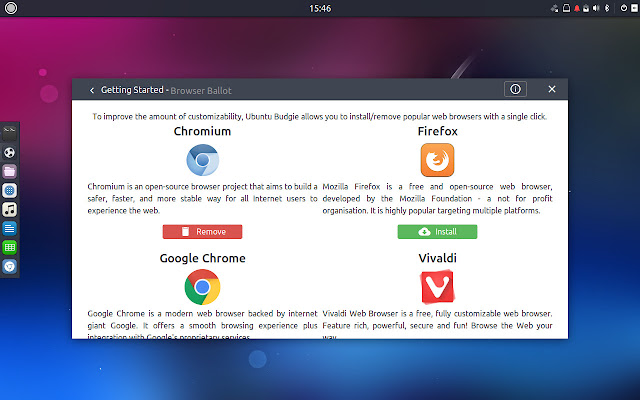Select the Chromium heading

coord(202,131)
